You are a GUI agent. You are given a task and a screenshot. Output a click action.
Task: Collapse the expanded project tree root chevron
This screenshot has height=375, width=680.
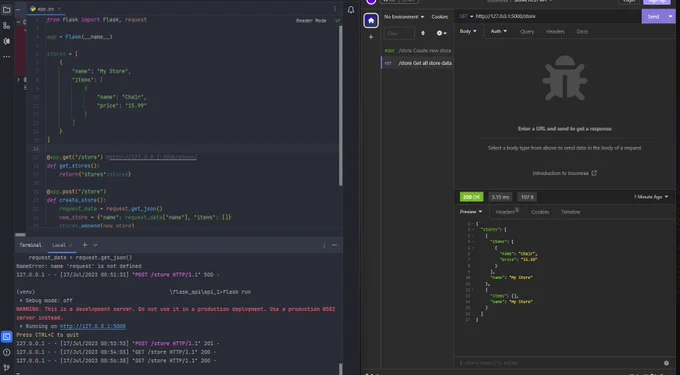coord(19,21)
